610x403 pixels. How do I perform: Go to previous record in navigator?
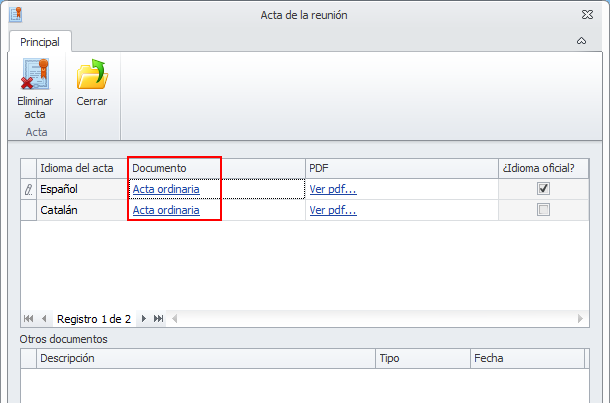(x=44, y=319)
